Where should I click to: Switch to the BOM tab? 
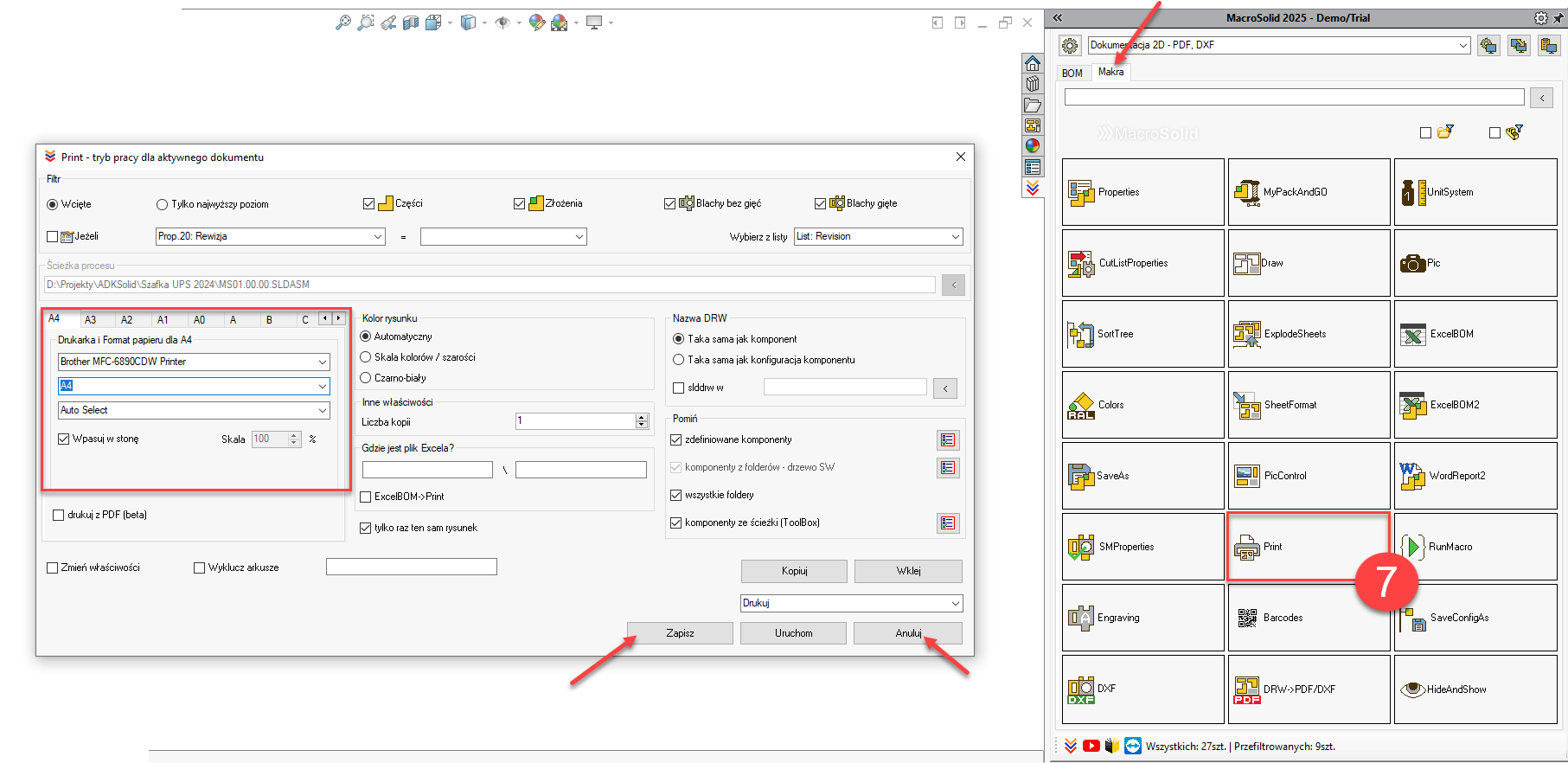click(1072, 73)
